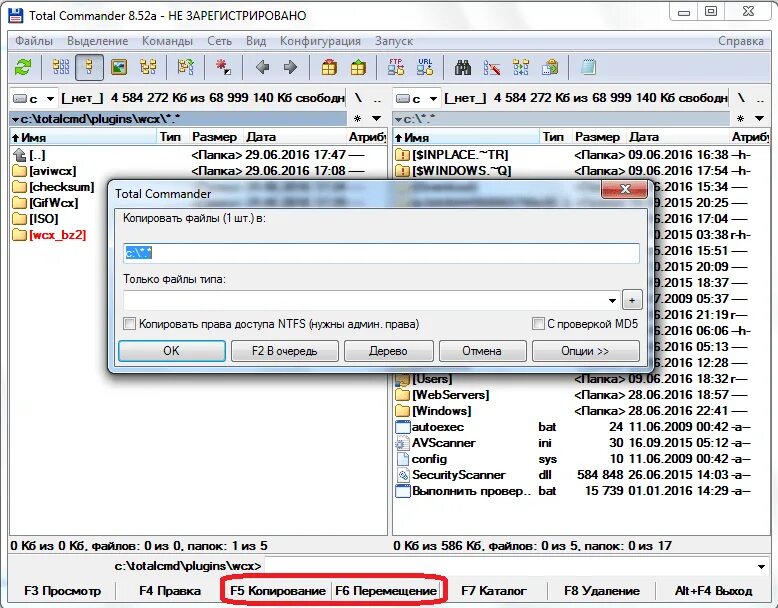
Task: Click the F7 Каталог function button
Action: pyautogui.click(x=493, y=591)
